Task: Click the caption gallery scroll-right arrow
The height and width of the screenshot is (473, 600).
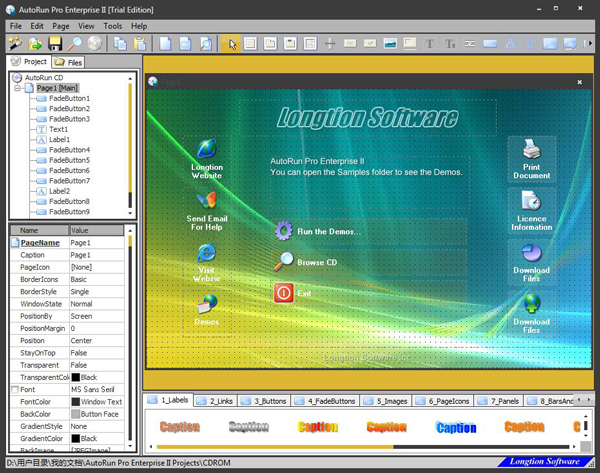Action: [574, 447]
